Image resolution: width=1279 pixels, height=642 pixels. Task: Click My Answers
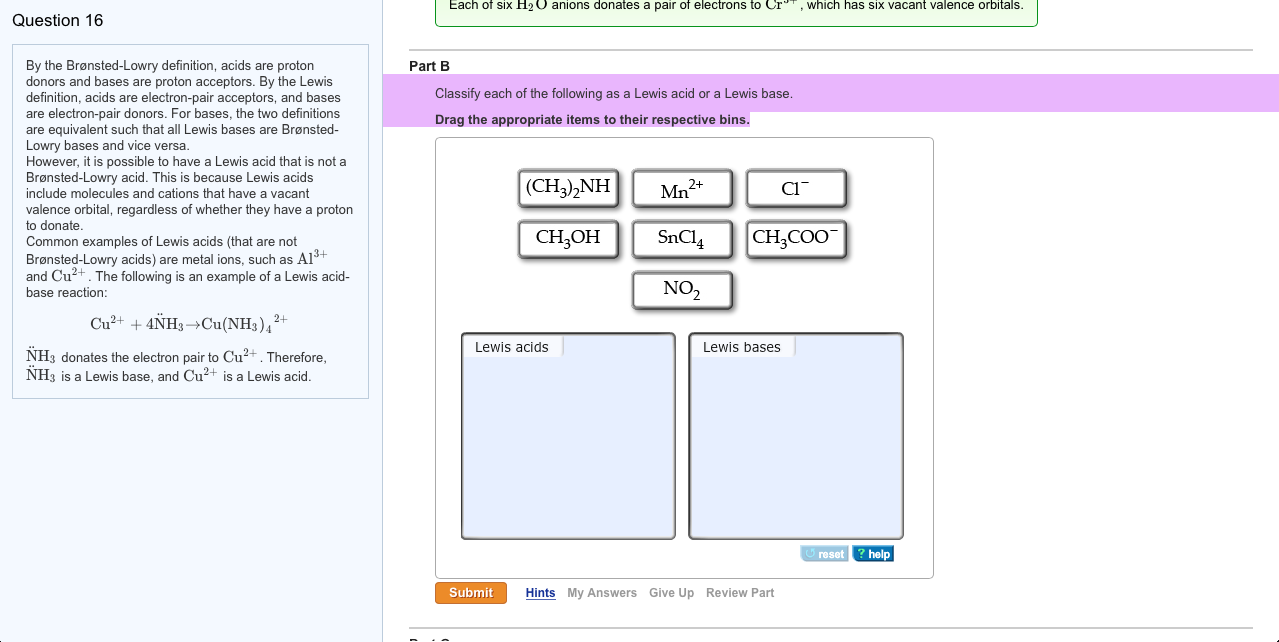(x=602, y=592)
